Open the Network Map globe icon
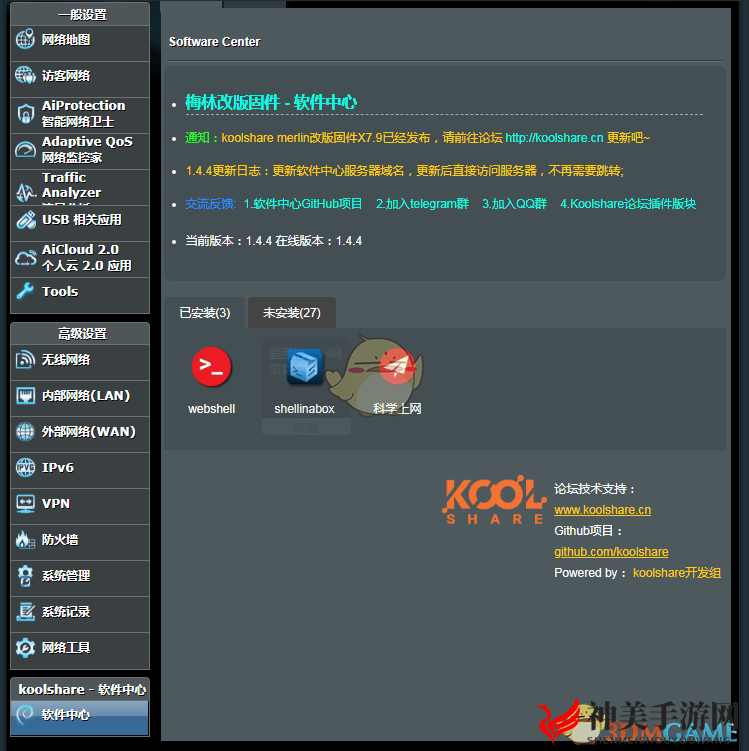The image size is (749, 751). 25,39
